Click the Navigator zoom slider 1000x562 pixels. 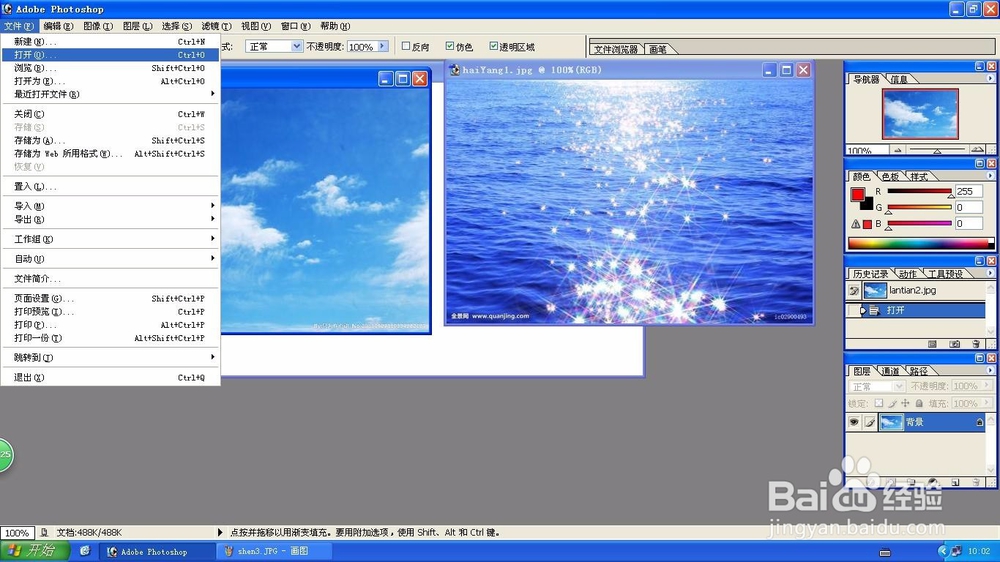[937, 150]
